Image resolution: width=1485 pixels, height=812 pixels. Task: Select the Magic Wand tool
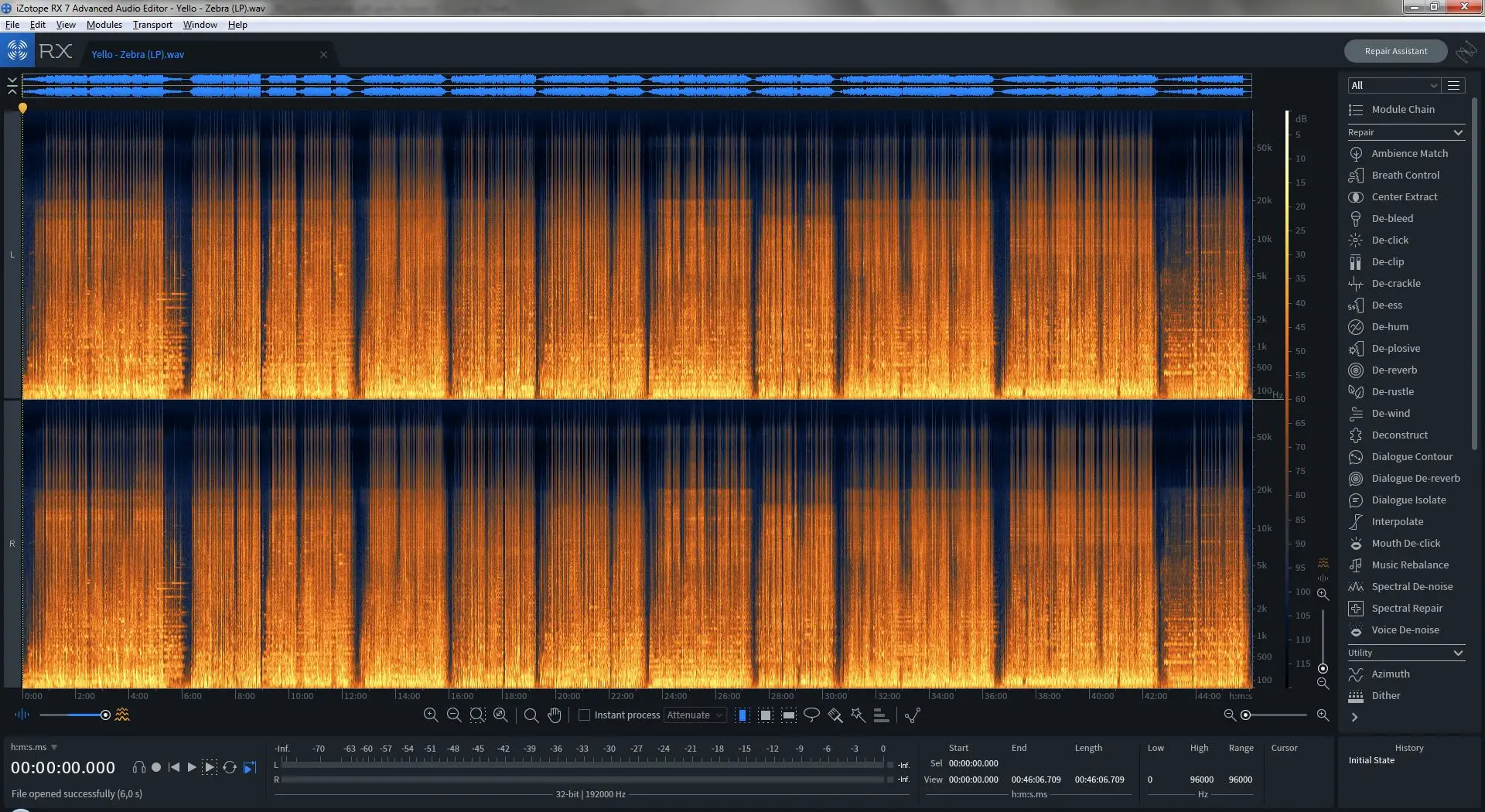[x=858, y=715]
